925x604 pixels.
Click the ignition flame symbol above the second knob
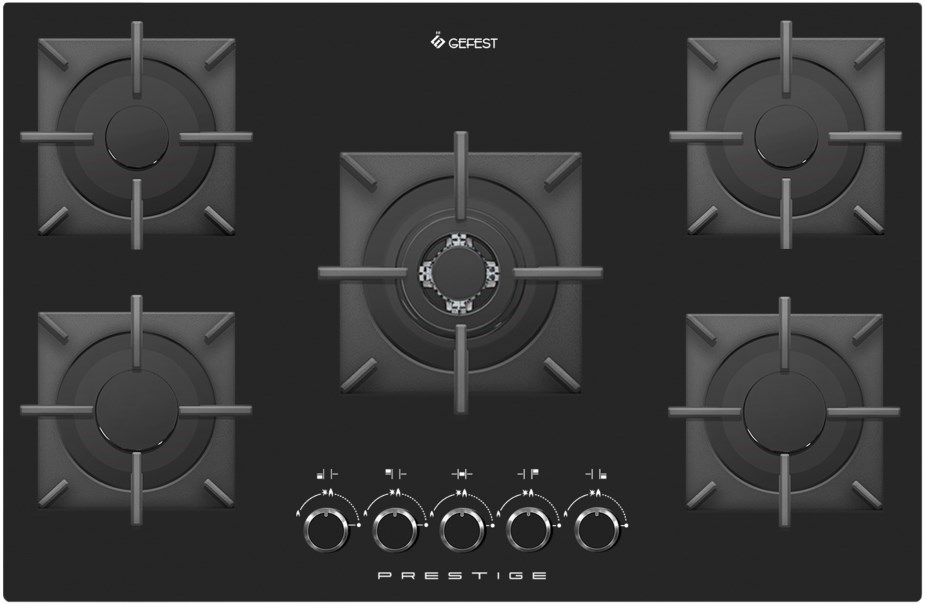click(395, 493)
